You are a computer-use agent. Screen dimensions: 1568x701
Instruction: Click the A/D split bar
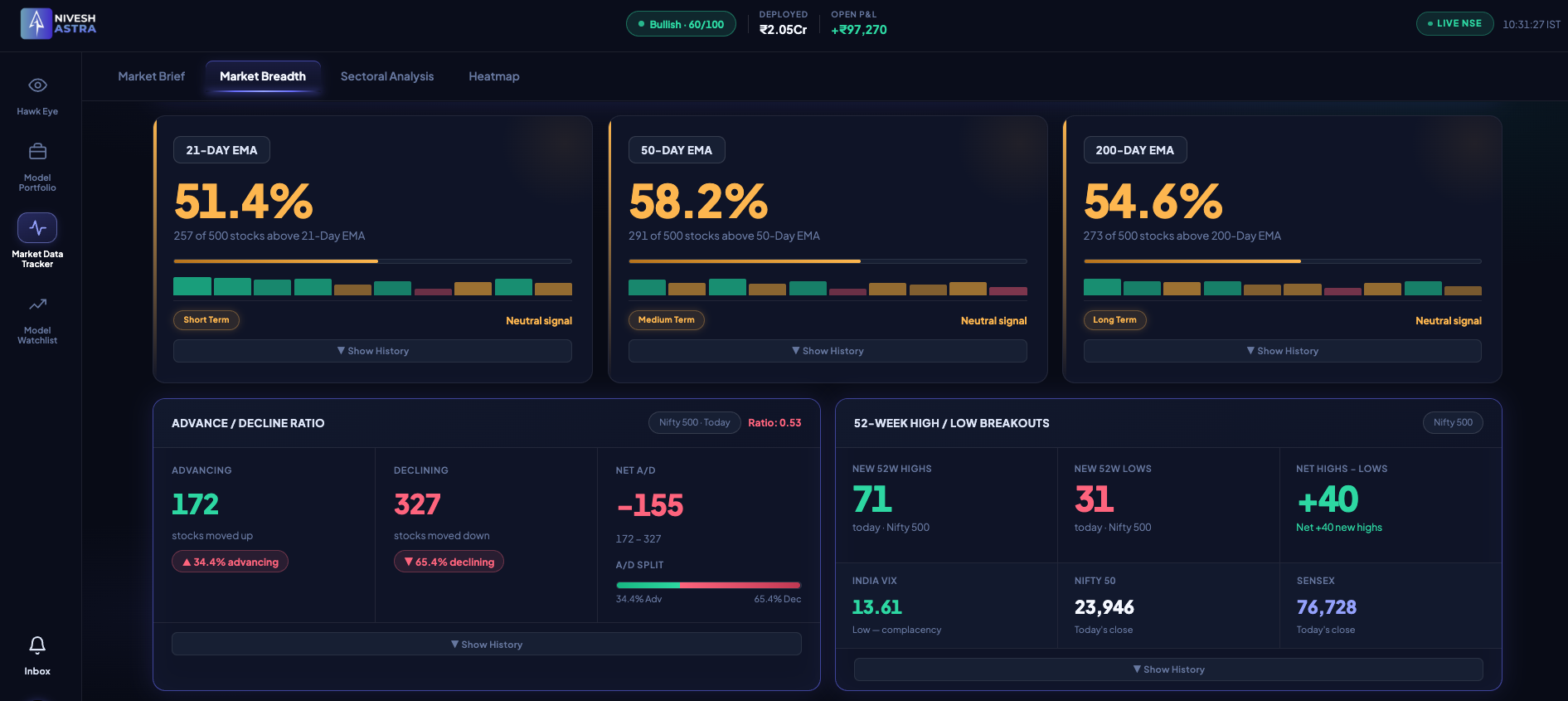(708, 585)
